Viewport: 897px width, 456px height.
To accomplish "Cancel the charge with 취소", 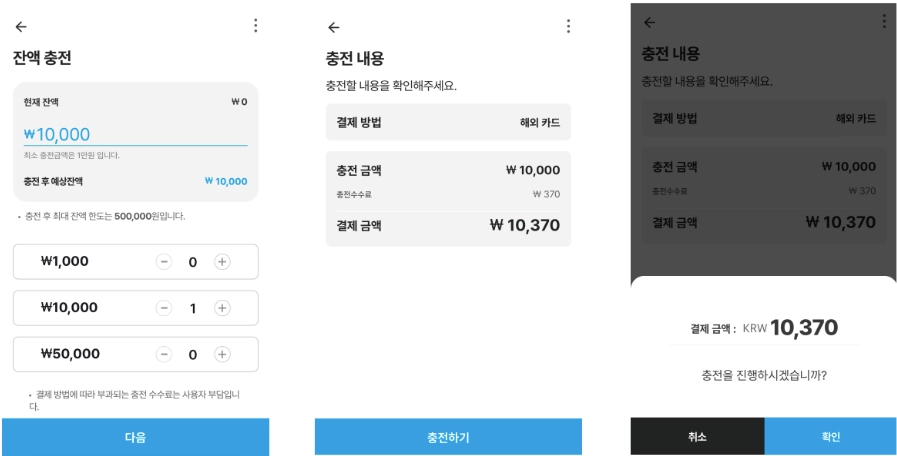I will click(697, 437).
